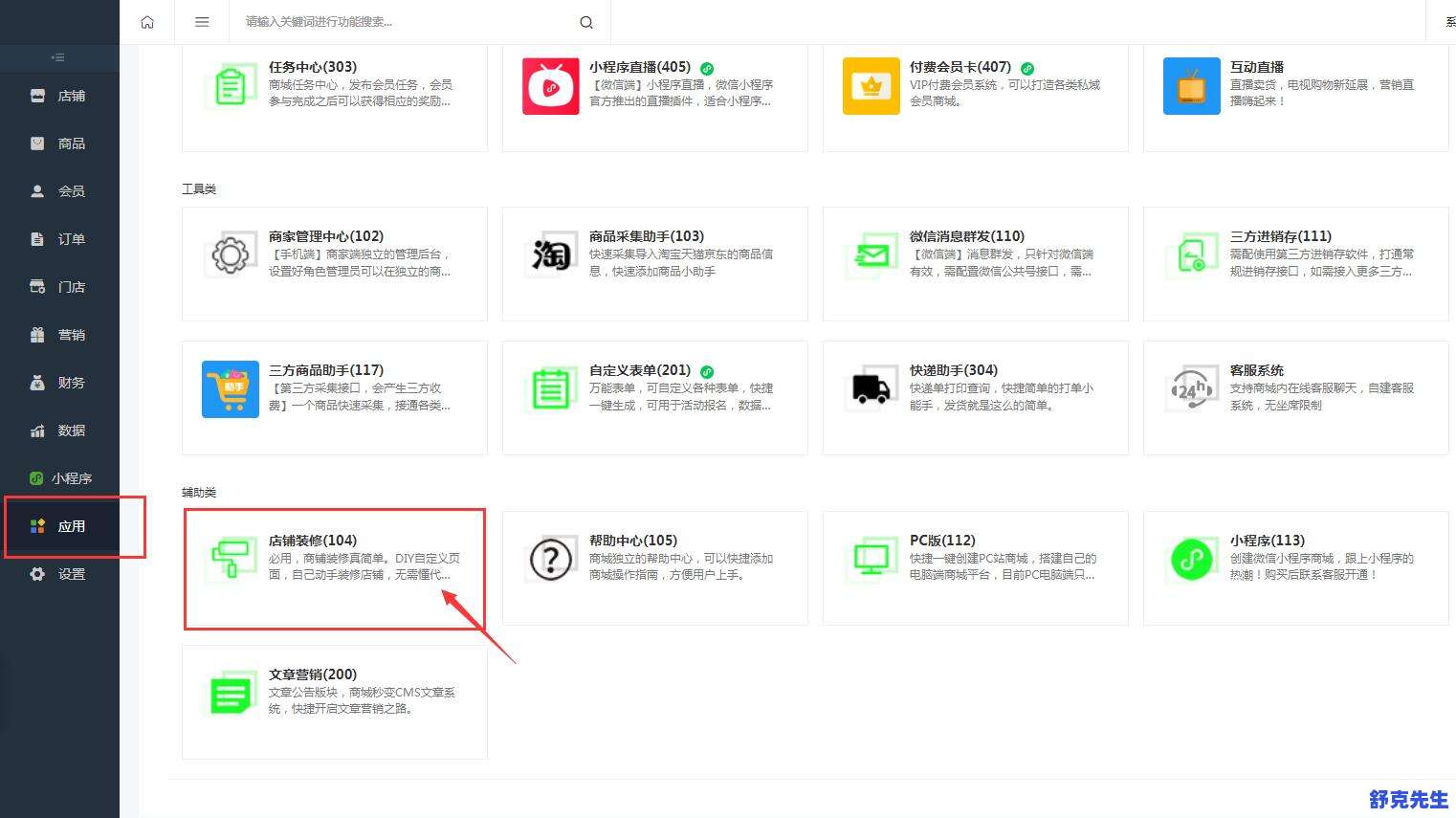Open 设置 in the left sidebar
1456x818 pixels.
(71, 574)
